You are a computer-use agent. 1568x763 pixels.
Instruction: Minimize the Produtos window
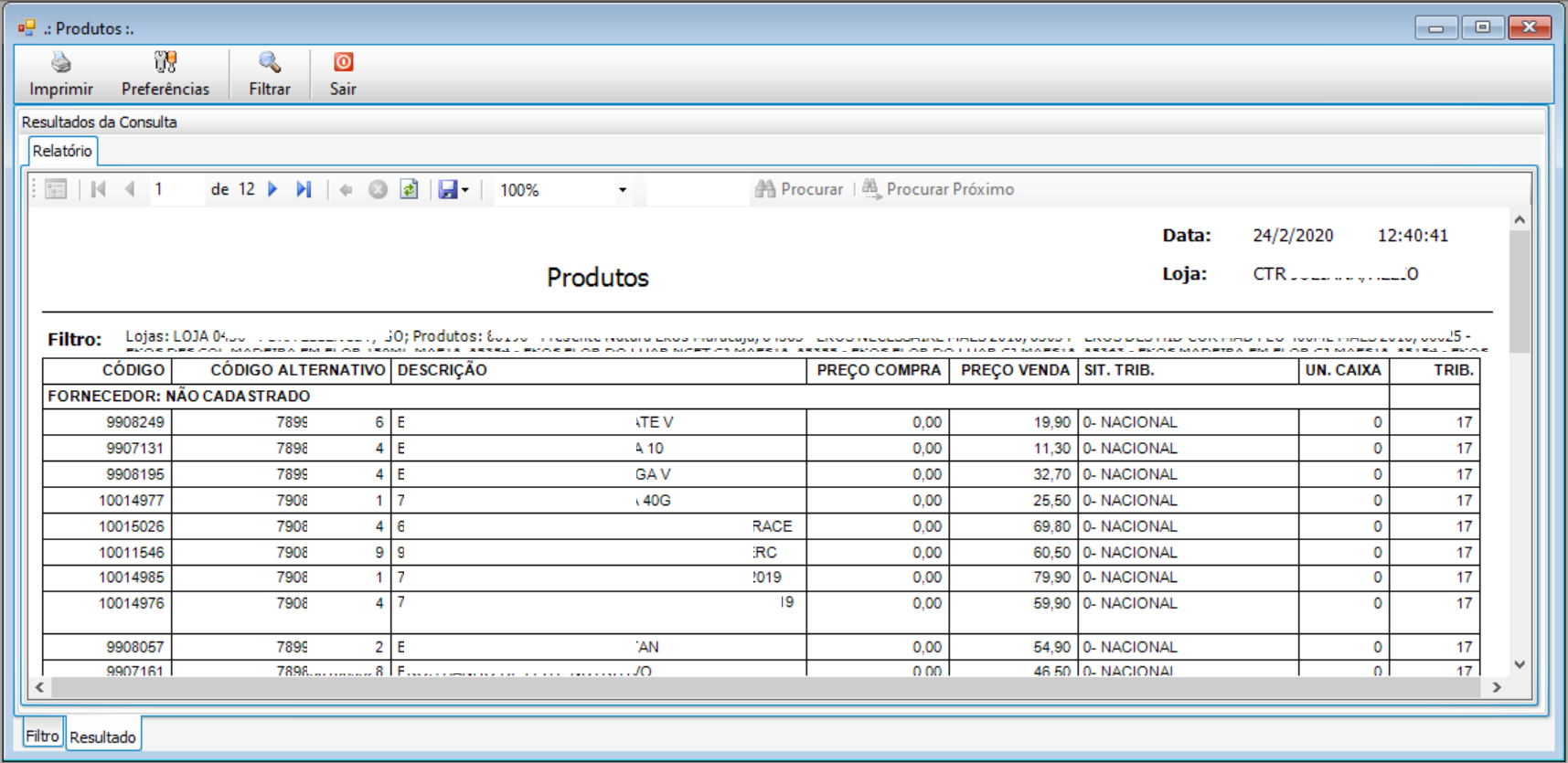[x=1436, y=28]
